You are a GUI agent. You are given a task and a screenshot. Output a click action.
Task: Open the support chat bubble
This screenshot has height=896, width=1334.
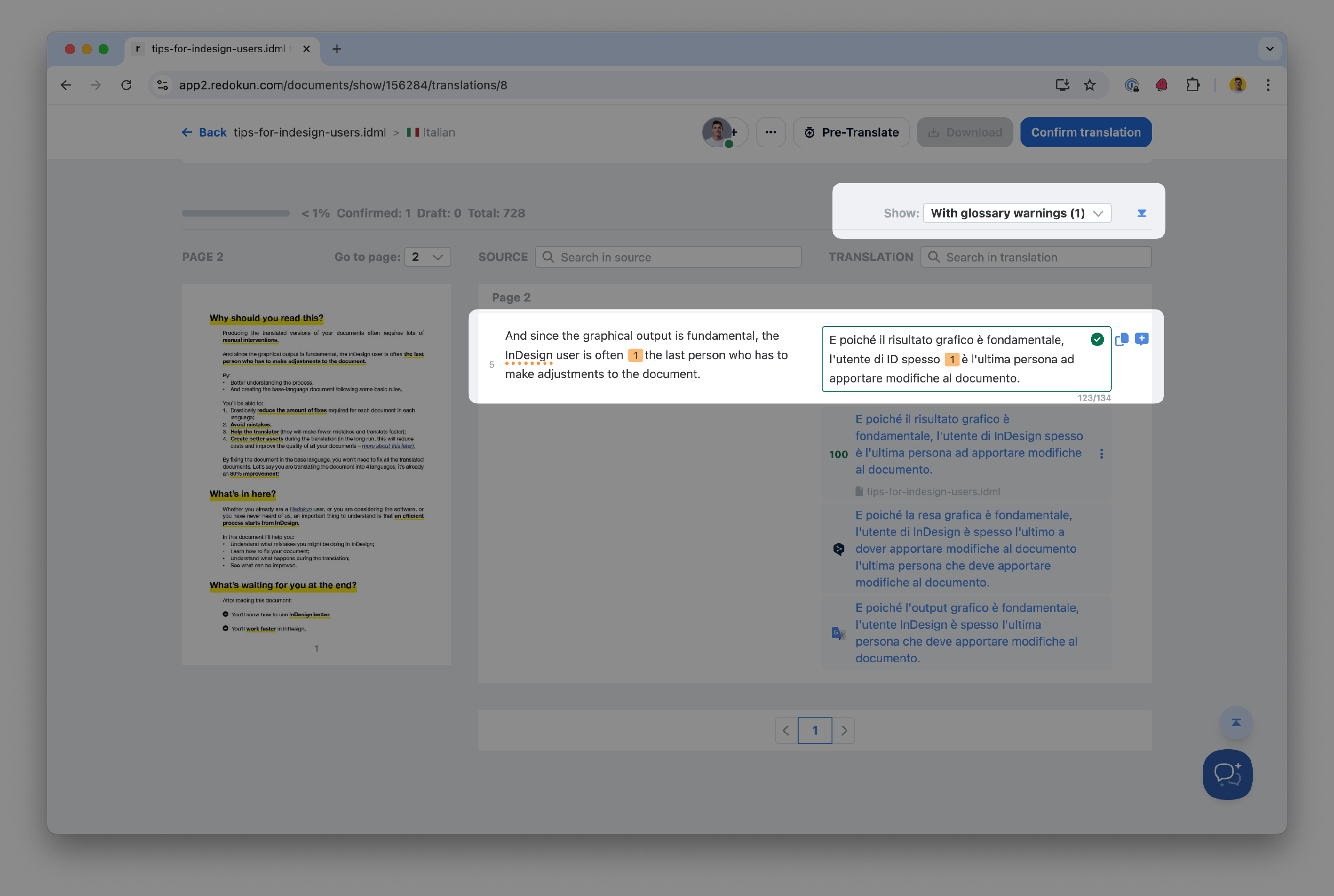(x=1227, y=774)
